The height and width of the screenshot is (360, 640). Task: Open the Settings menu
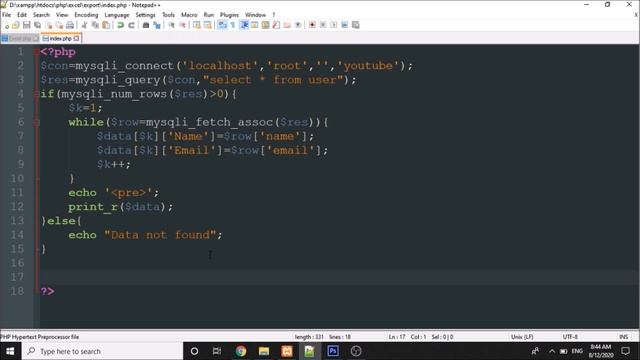pos(145,15)
